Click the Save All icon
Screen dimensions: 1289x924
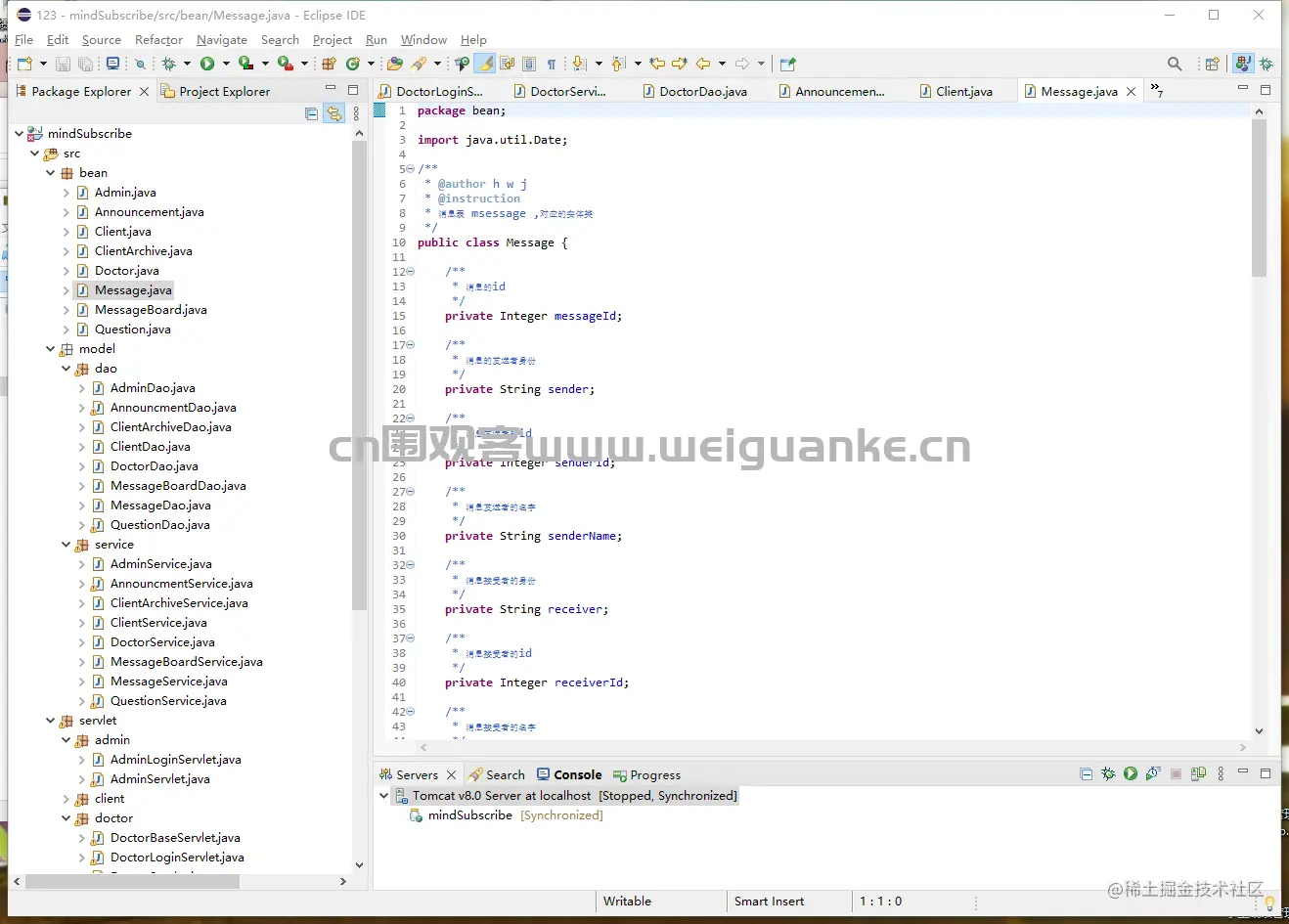86,64
